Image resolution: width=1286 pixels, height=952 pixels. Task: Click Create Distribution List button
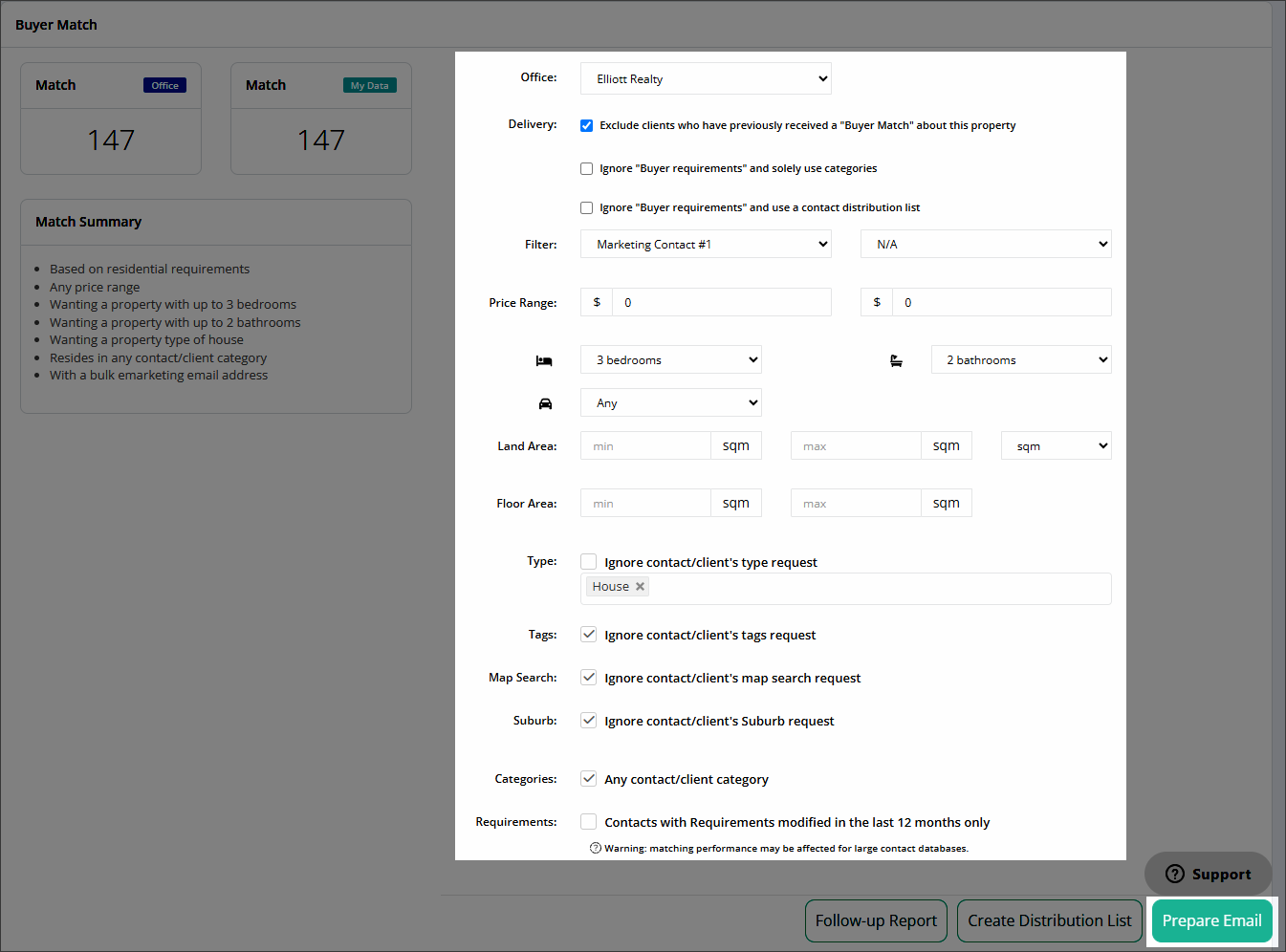(x=1050, y=921)
